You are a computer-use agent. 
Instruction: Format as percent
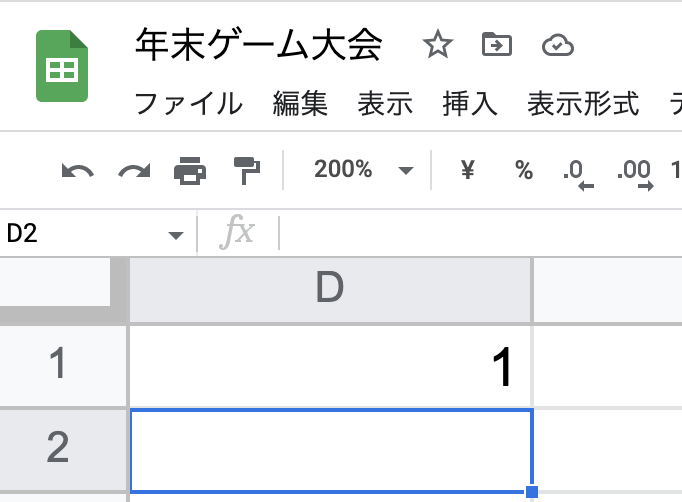pyautogui.click(x=524, y=170)
